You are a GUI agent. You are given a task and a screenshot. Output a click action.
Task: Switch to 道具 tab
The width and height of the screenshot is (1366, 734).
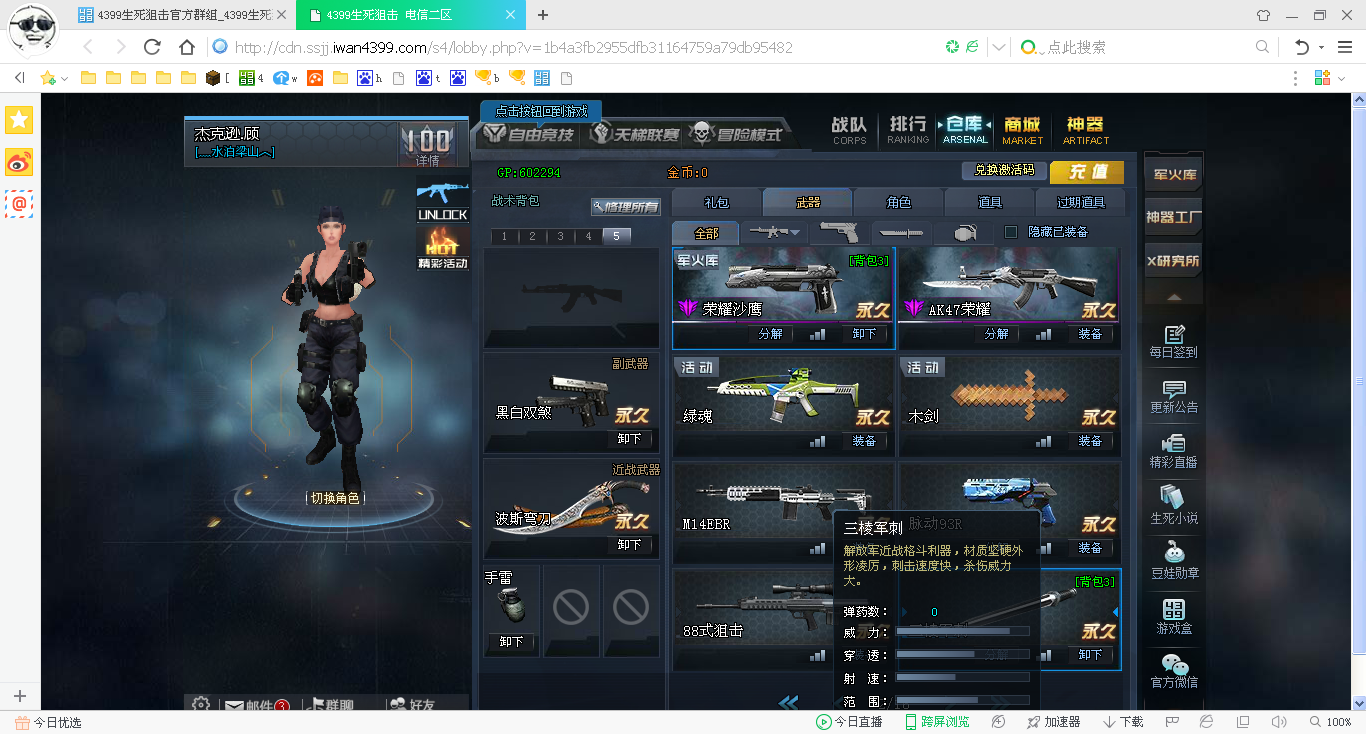[990, 202]
